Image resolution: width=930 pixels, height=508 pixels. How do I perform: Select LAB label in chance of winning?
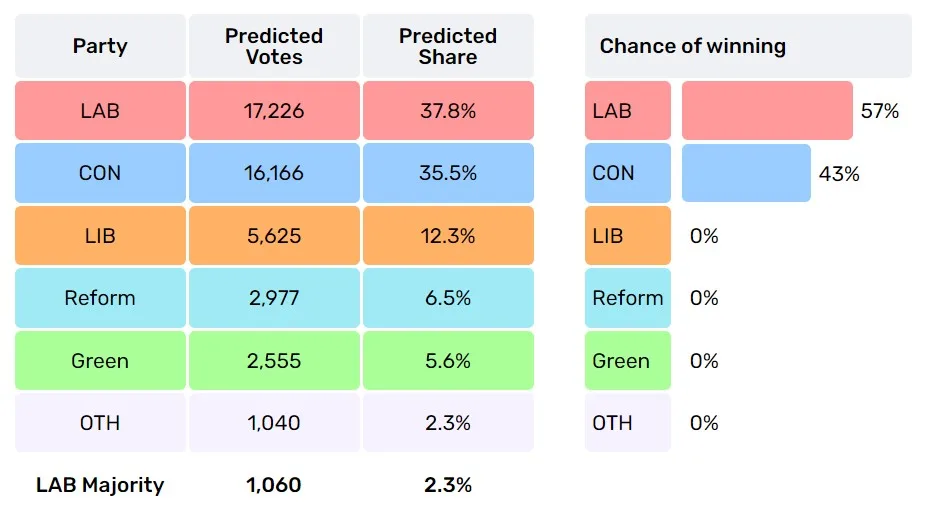[628, 110]
